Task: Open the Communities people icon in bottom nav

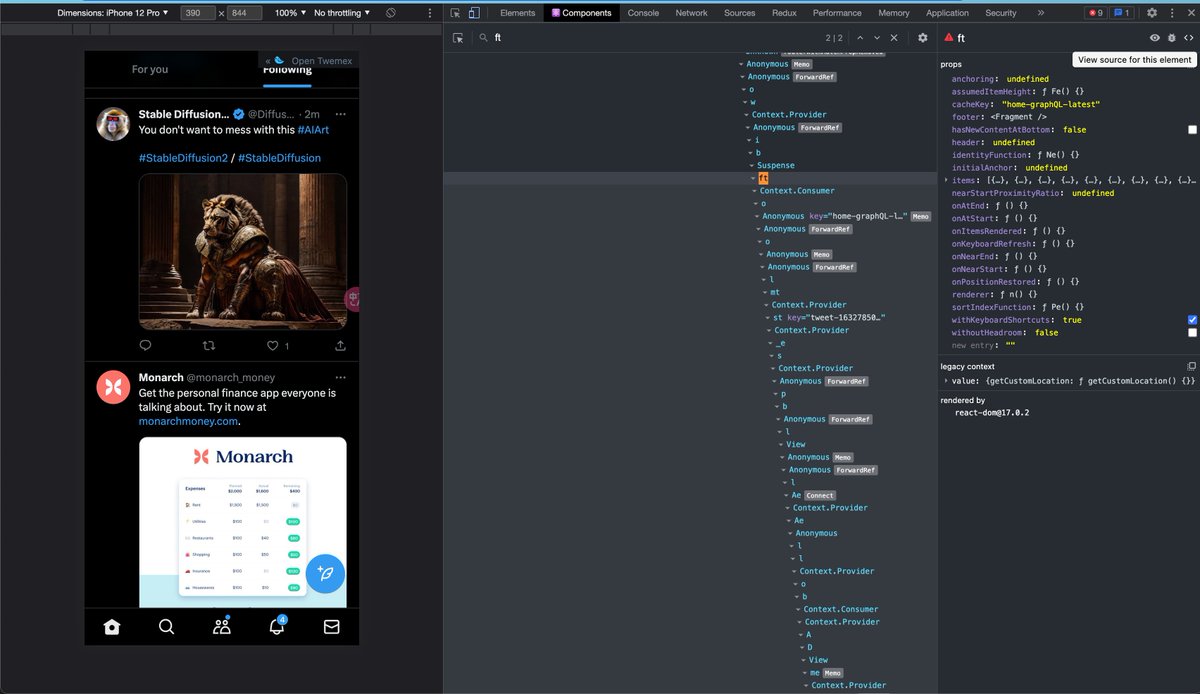Action: pyautogui.click(x=222, y=627)
